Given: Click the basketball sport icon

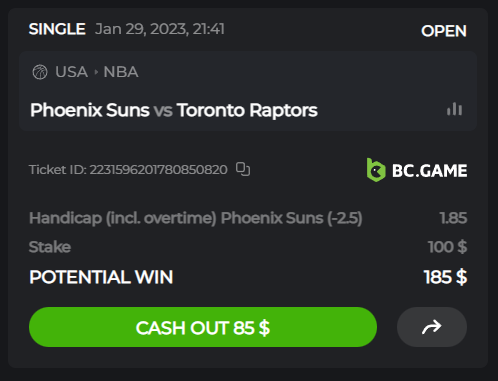Looking at the screenshot, I should tap(40, 72).
